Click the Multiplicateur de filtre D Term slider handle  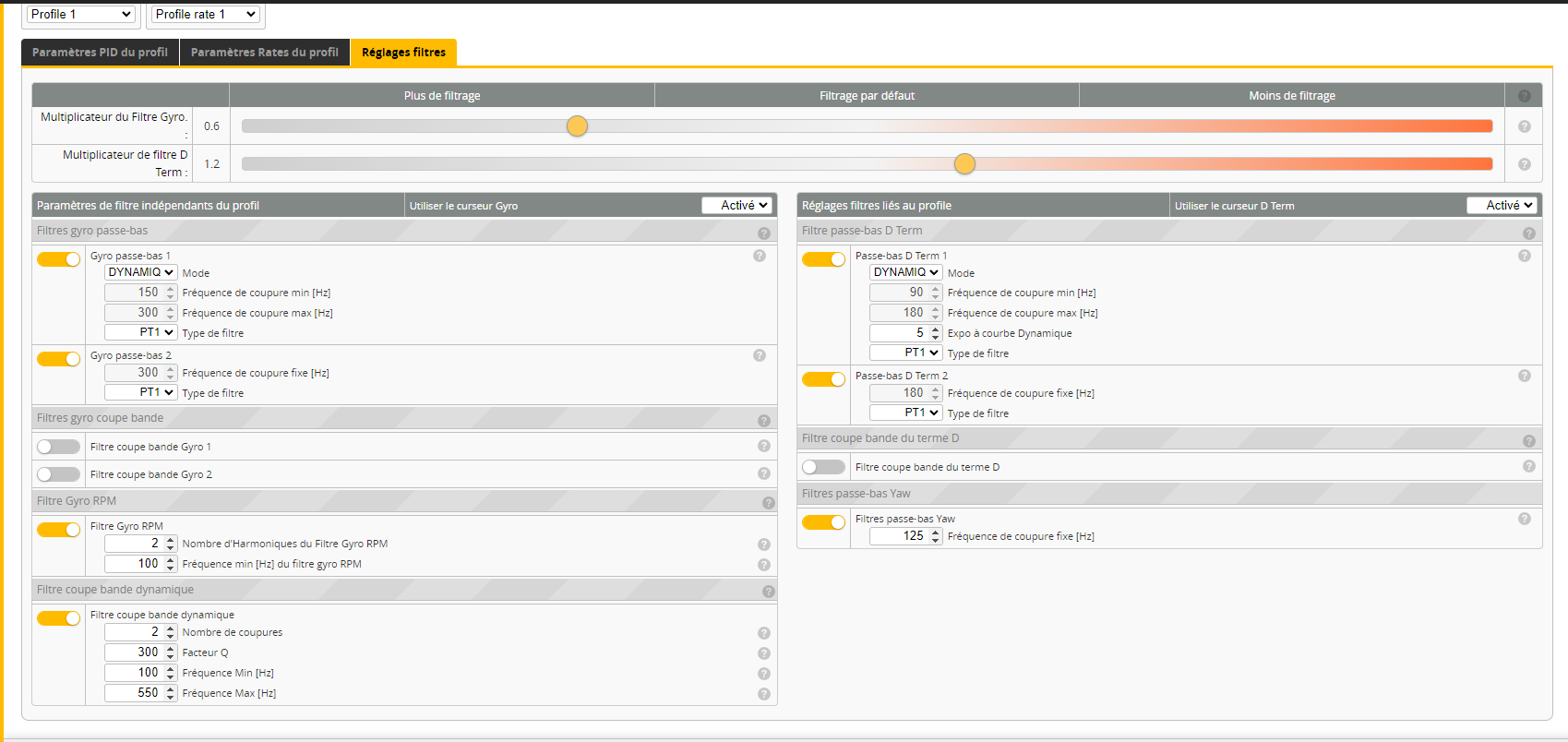tap(964, 164)
